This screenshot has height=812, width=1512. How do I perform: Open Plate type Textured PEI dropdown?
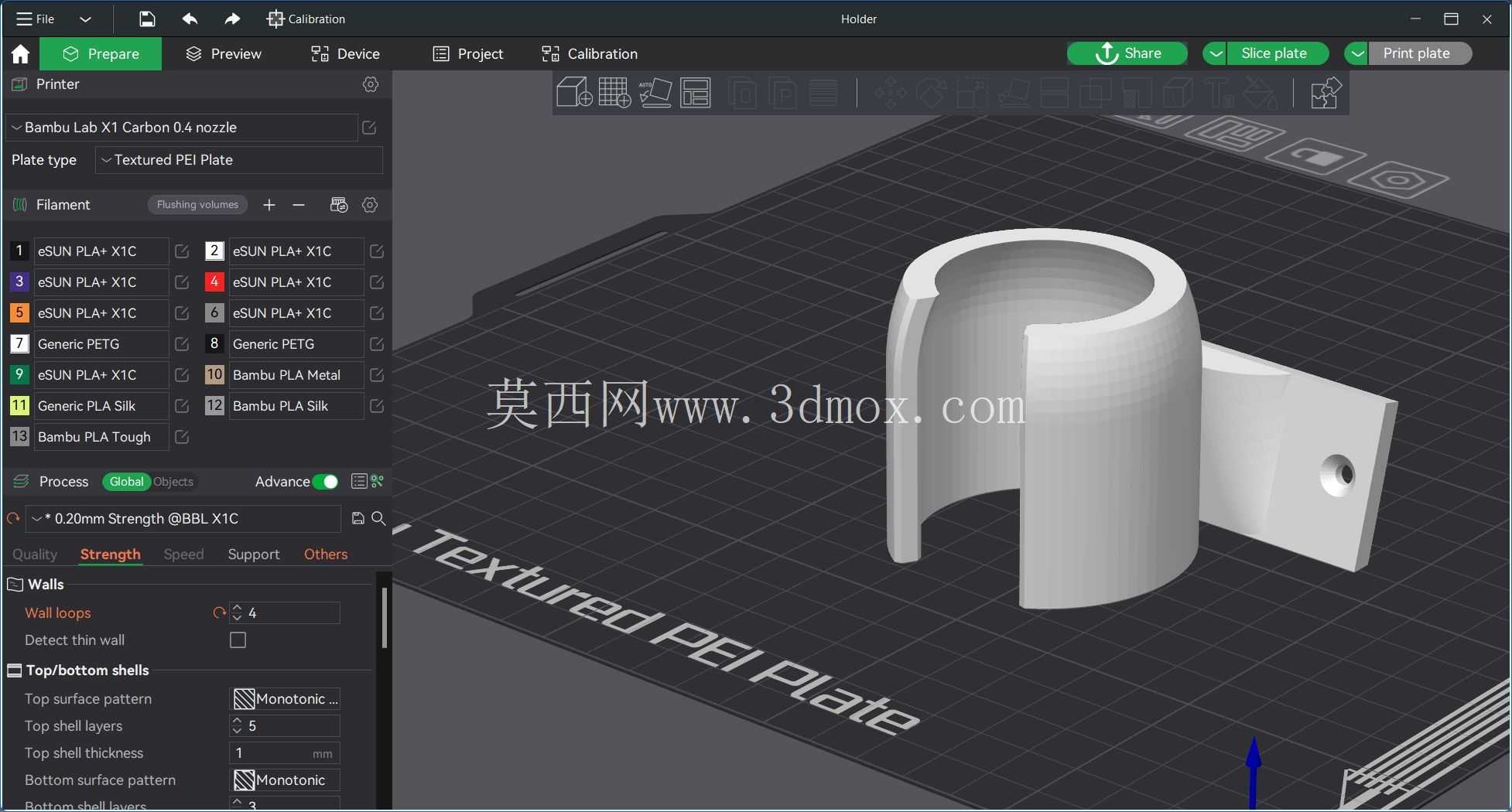239,160
